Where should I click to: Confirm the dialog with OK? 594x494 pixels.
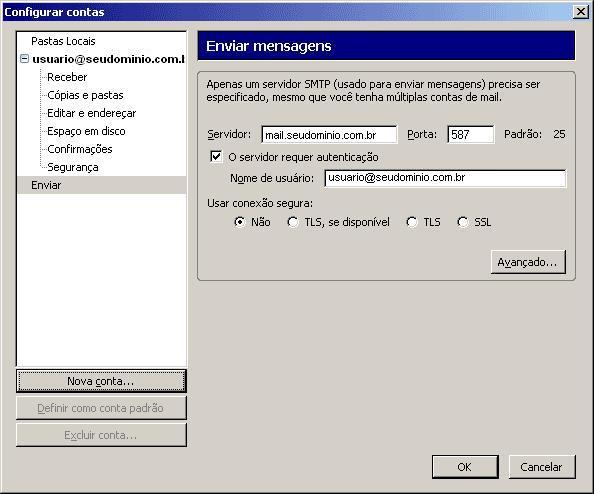point(465,467)
